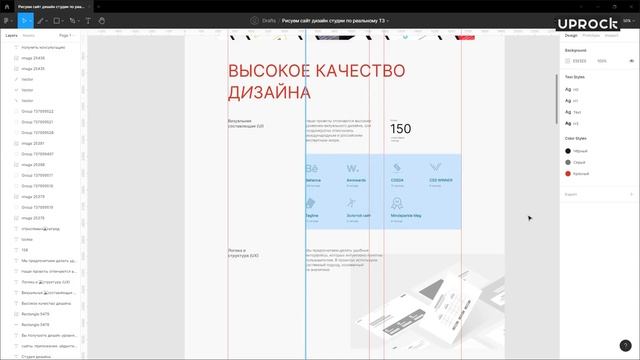Click the Tagline award icon on the canvas
Viewport: 640px width, 360px height.
[x=311, y=203]
